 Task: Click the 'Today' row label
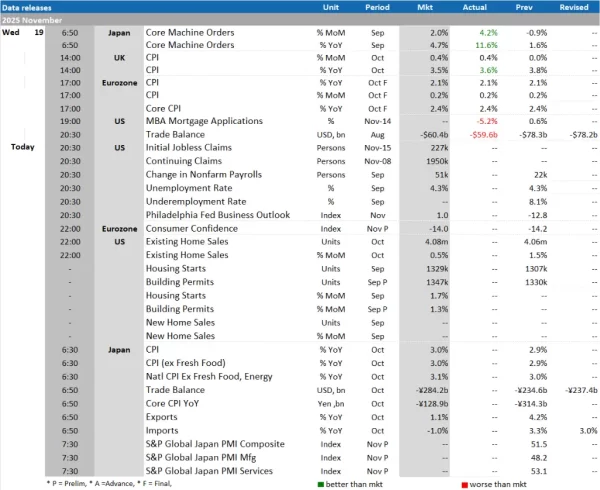click(x=23, y=147)
